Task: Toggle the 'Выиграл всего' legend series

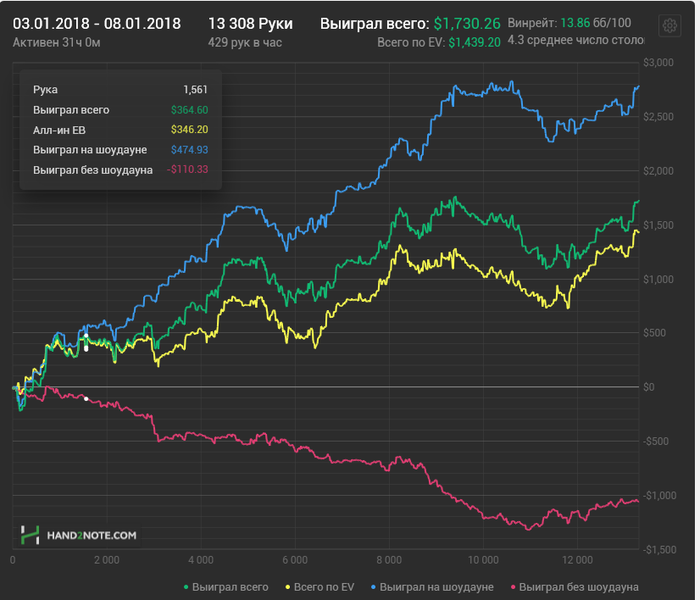Action: 226,587
